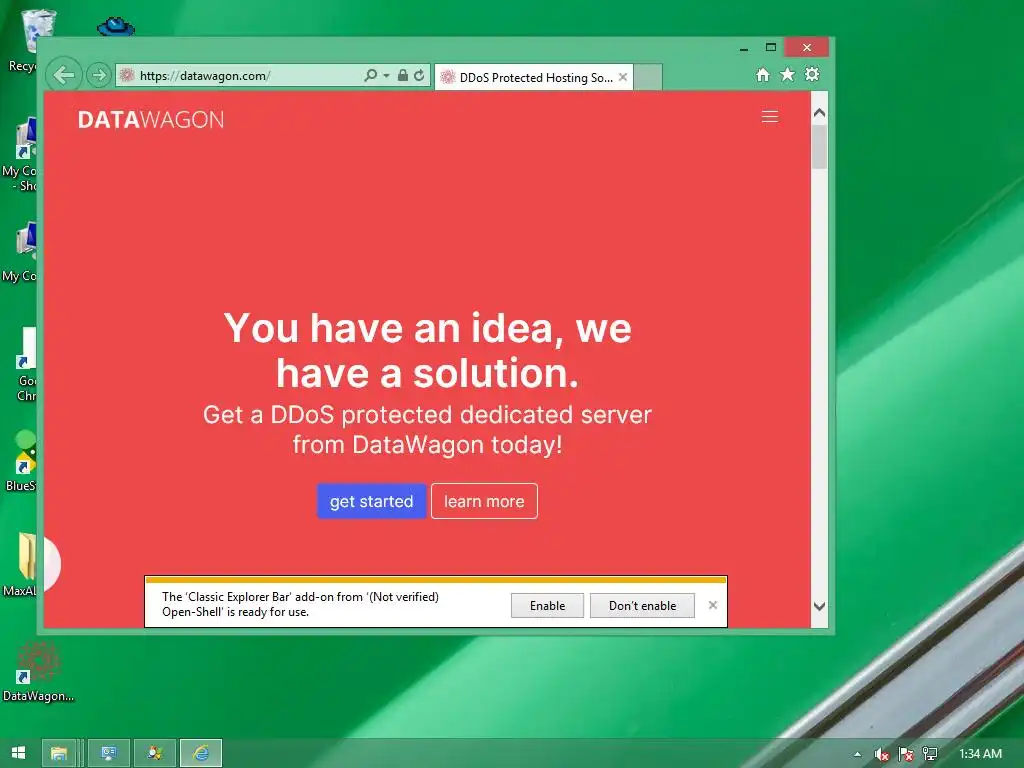Click the search magnifier in address bar
The width and height of the screenshot is (1024, 768).
(370, 75)
